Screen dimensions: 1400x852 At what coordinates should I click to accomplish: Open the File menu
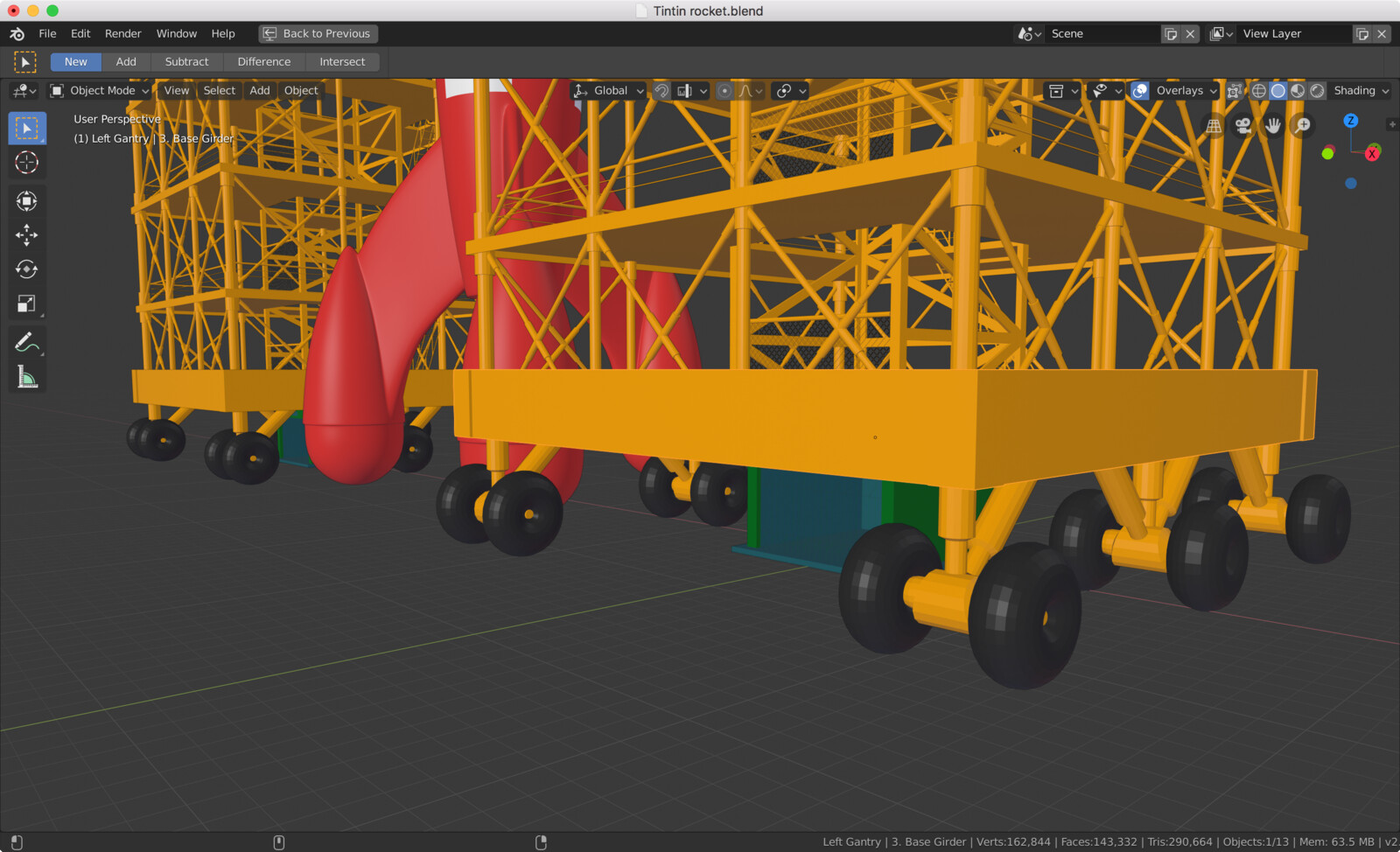click(x=47, y=33)
